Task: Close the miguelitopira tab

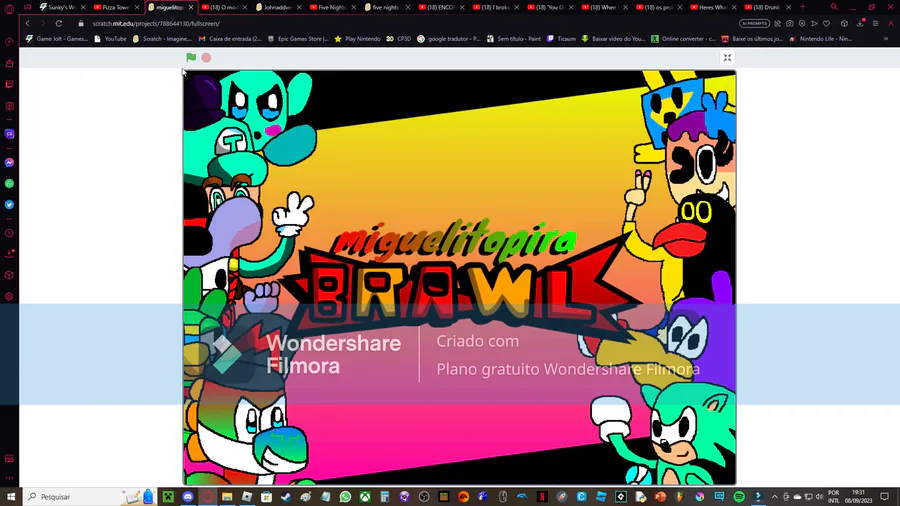Action: [x=191, y=7]
